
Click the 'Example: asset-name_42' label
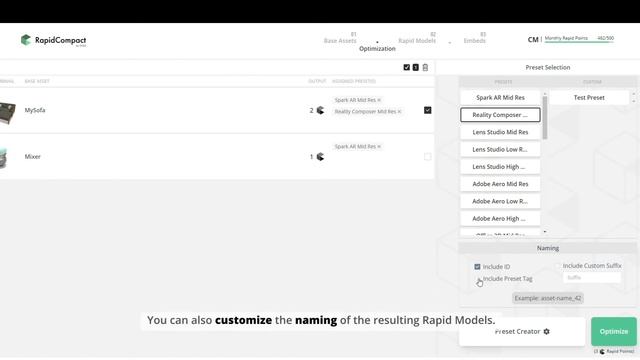pyautogui.click(x=548, y=298)
